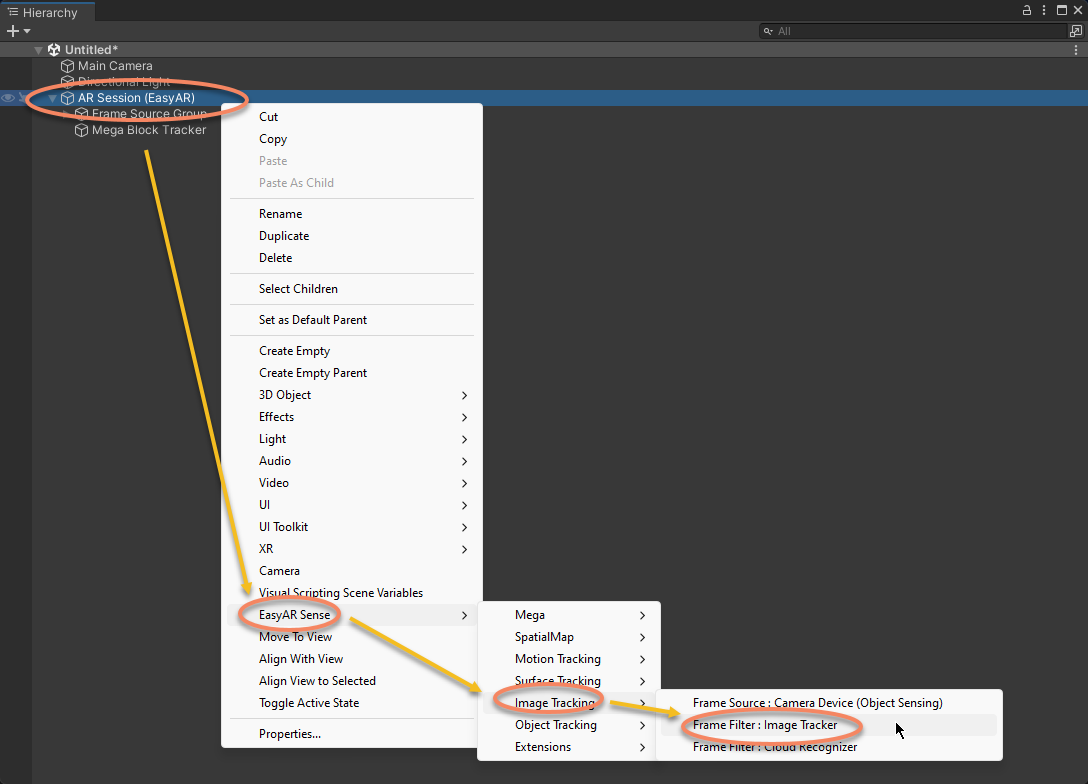Image resolution: width=1088 pixels, height=784 pixels.
Task: Open the Object Tracking submenu
Action: pos(556,725)
